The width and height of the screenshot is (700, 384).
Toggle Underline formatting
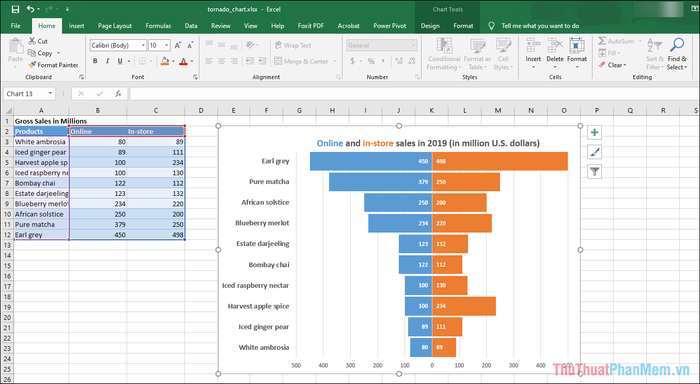pyautogui.click(x=120, y=61)
